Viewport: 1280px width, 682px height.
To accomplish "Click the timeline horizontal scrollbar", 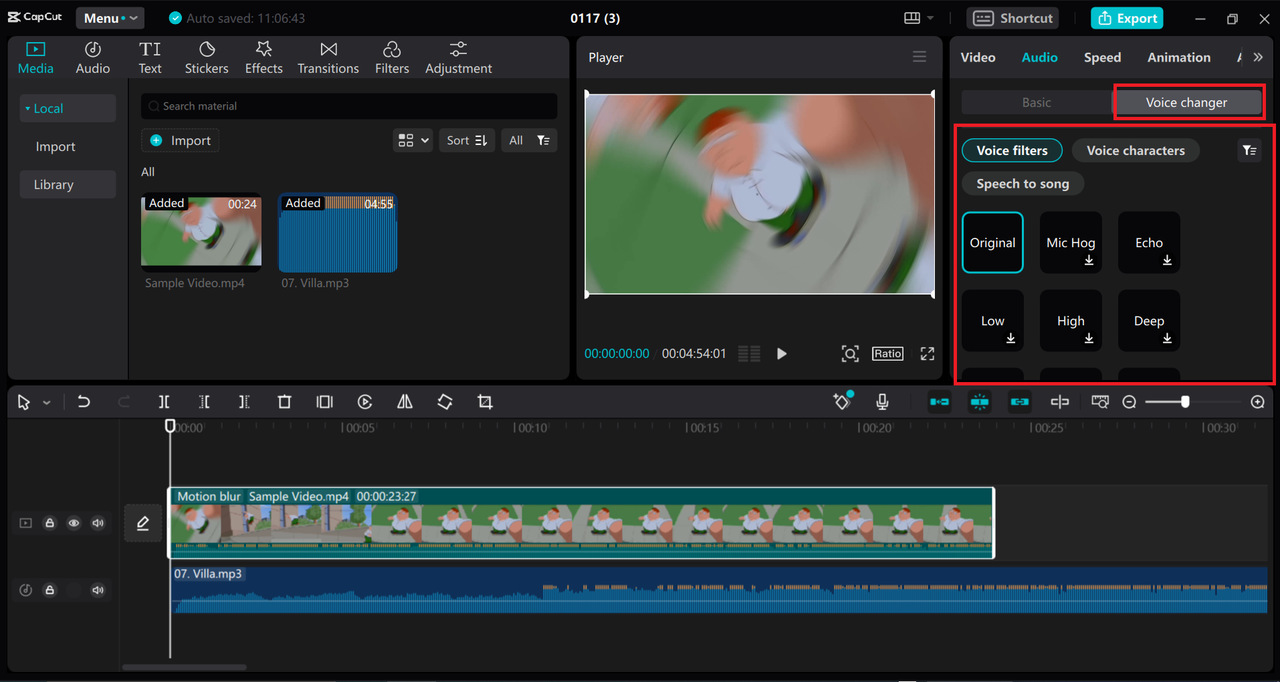I will click(x=184, y=667).
